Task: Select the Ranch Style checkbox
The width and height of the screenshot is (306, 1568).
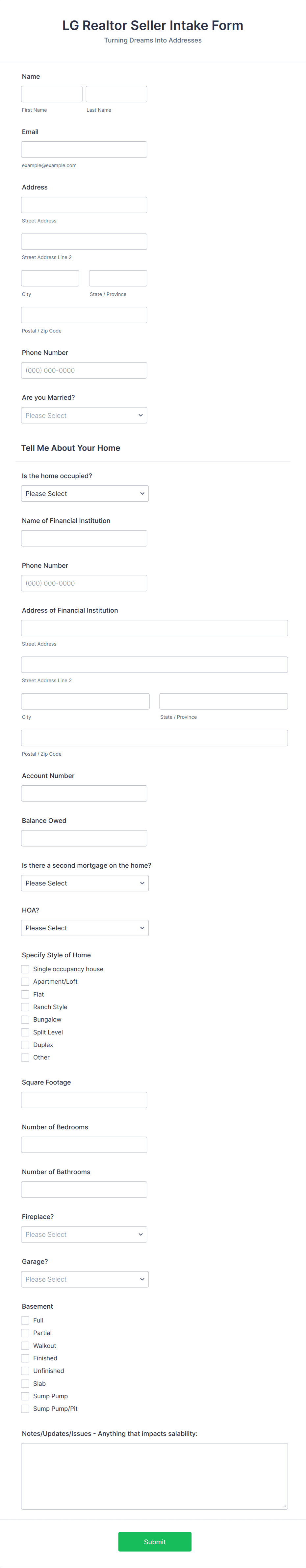Action: tap(25, 1006)
